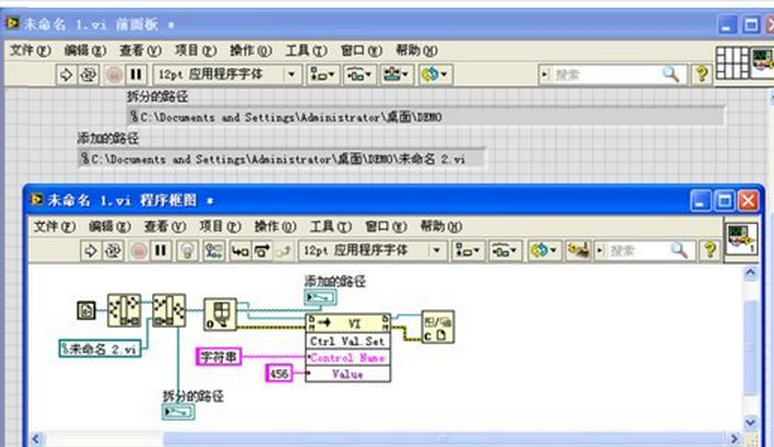Open Reorder dropdown in block diagram toolbar
774x447 pixels.
coord(544,251)
